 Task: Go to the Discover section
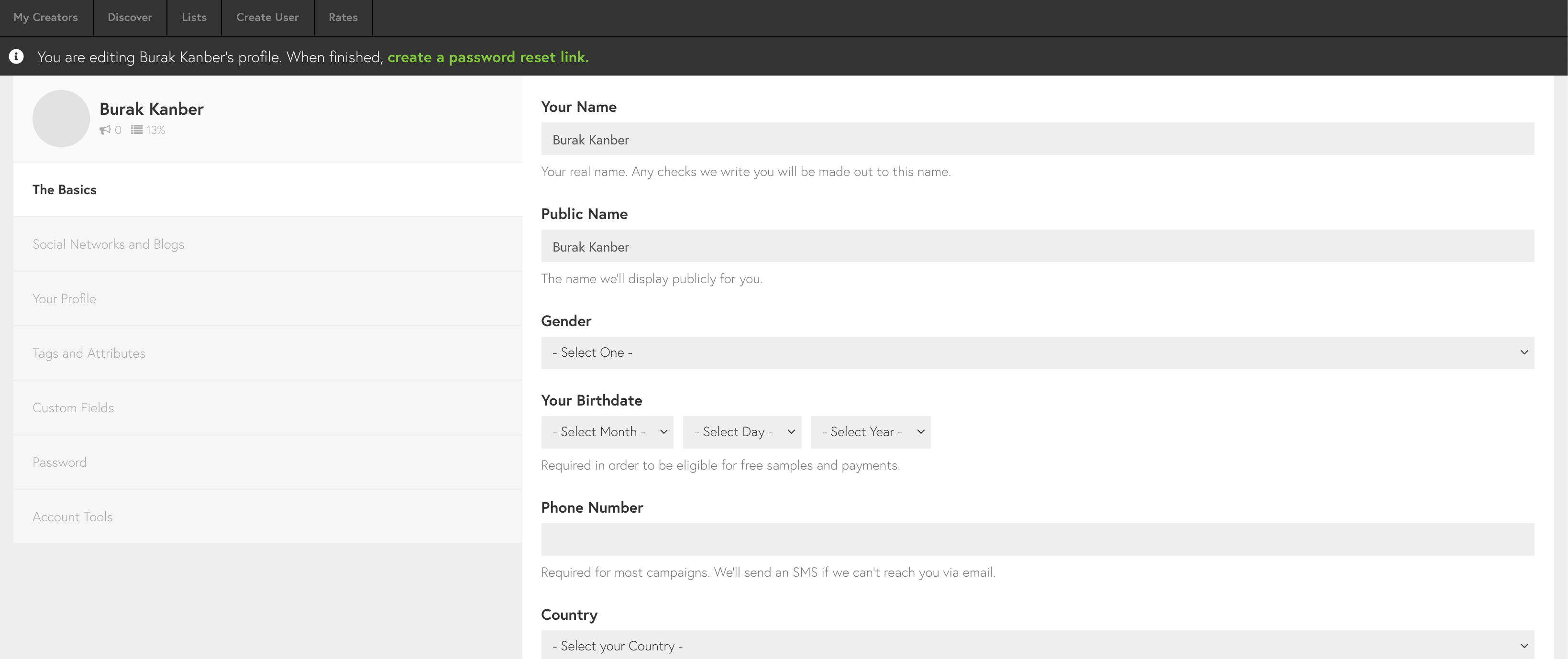pos(130,18)
